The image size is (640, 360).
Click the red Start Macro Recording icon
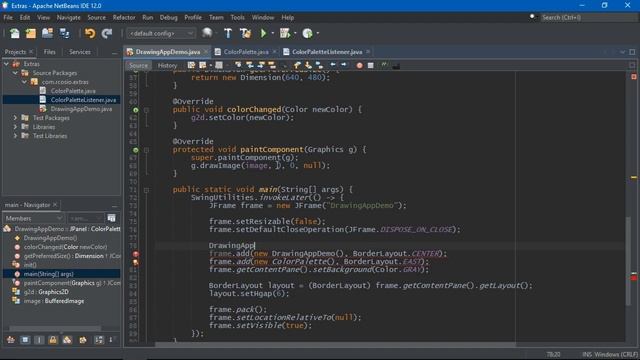[x=359, y=65]
